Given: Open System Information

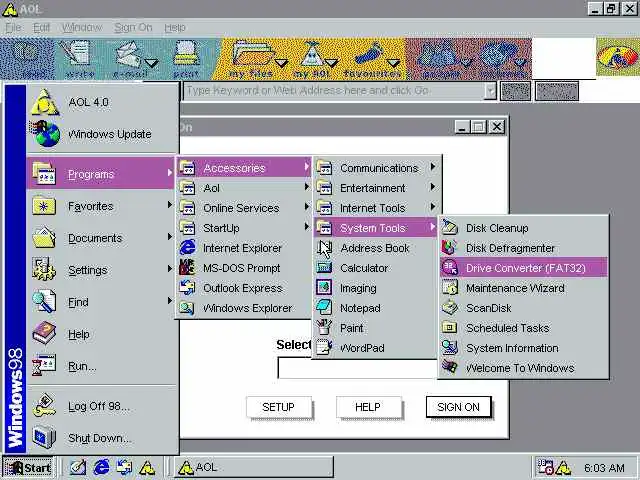Looking at the screenshot, I should 524,348.
